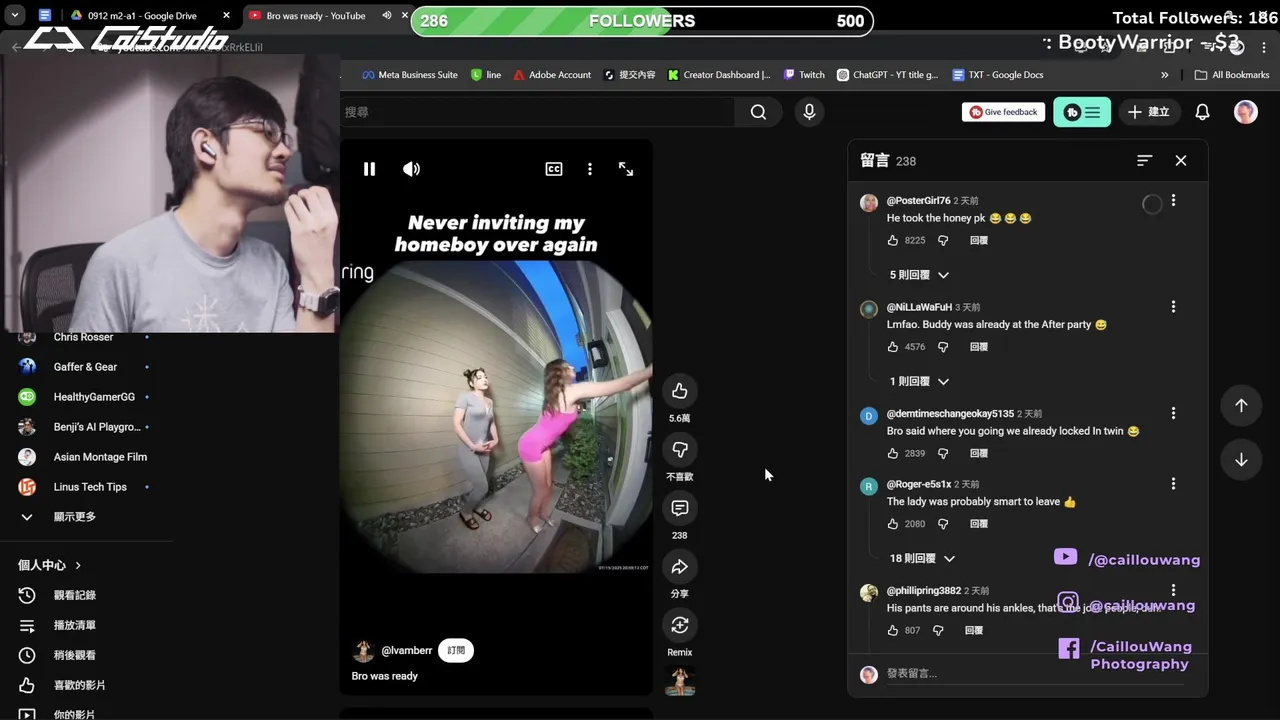Open the All Bookmarks folder

click(1232, 75)
